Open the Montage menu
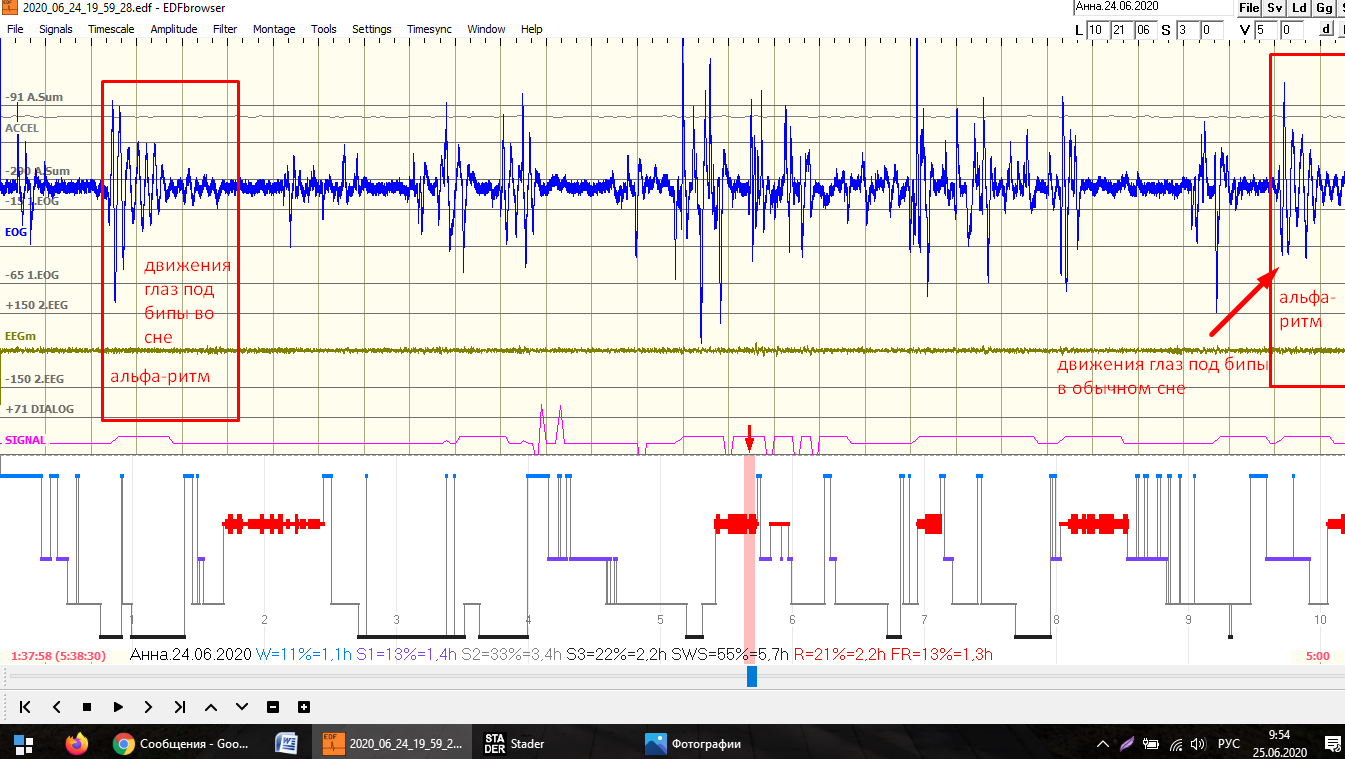This screenshot has height=759, width=1345. (274, 29)
